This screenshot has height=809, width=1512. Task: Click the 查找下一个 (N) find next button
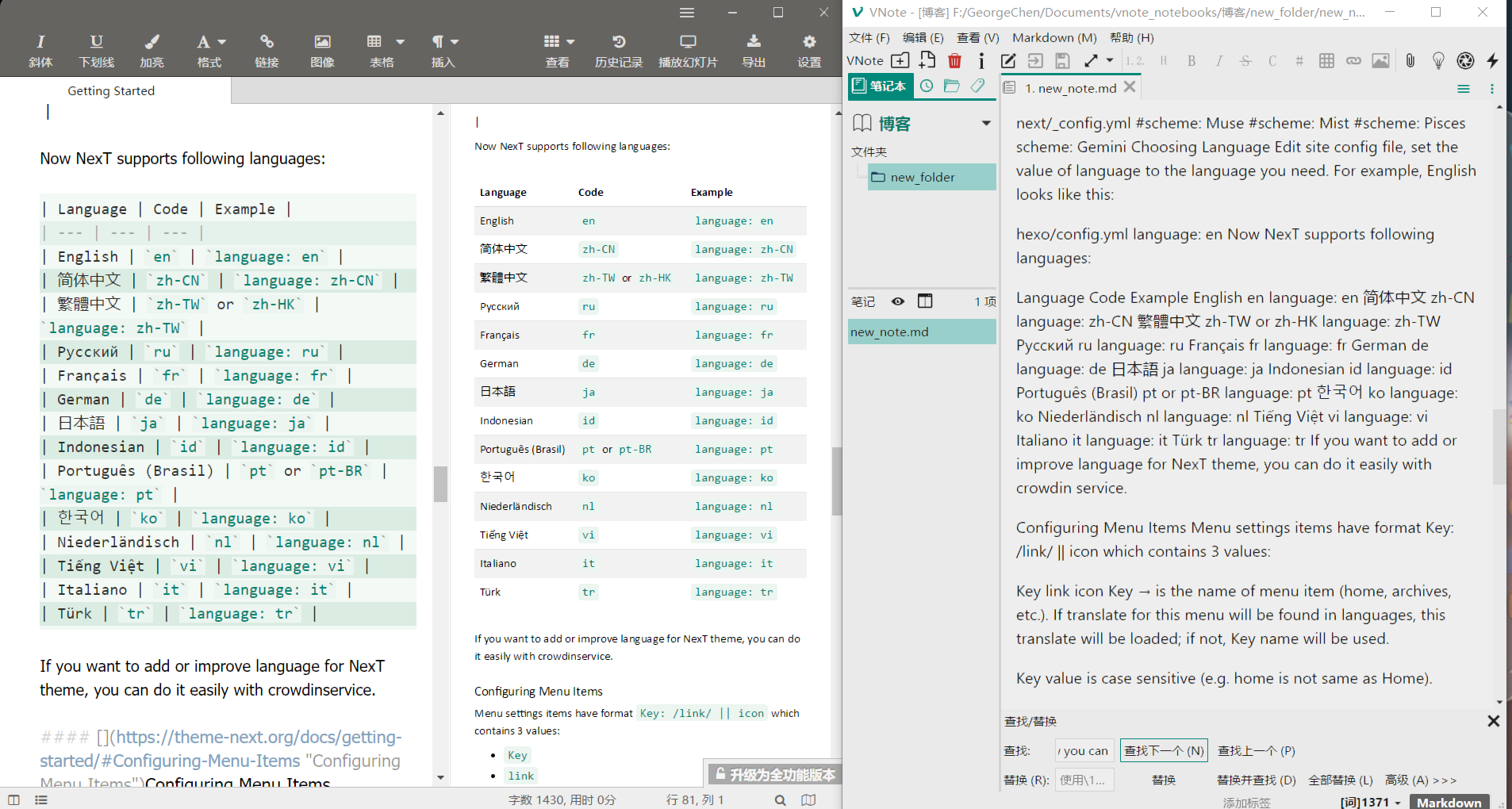tap(1164, 750)
